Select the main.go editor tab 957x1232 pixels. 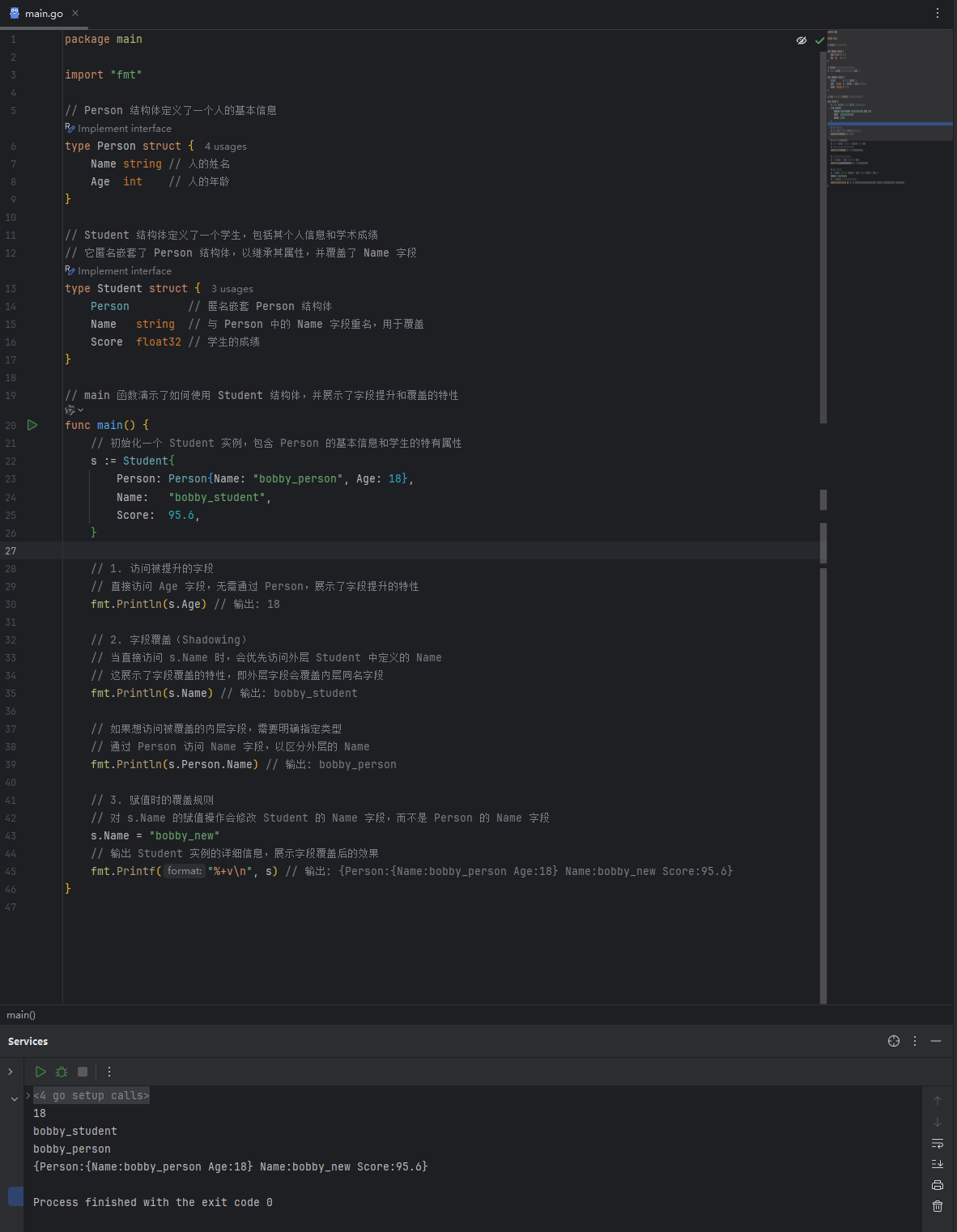coord(44,14)
